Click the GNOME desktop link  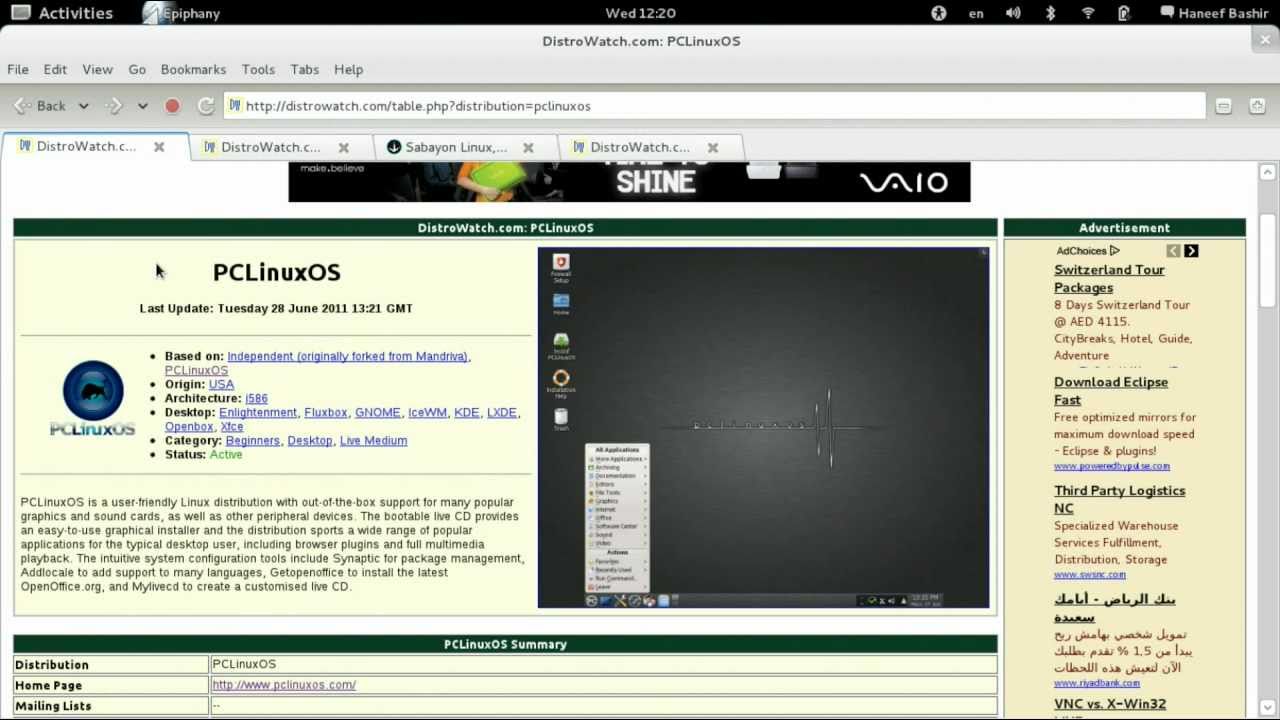point(377,412)
